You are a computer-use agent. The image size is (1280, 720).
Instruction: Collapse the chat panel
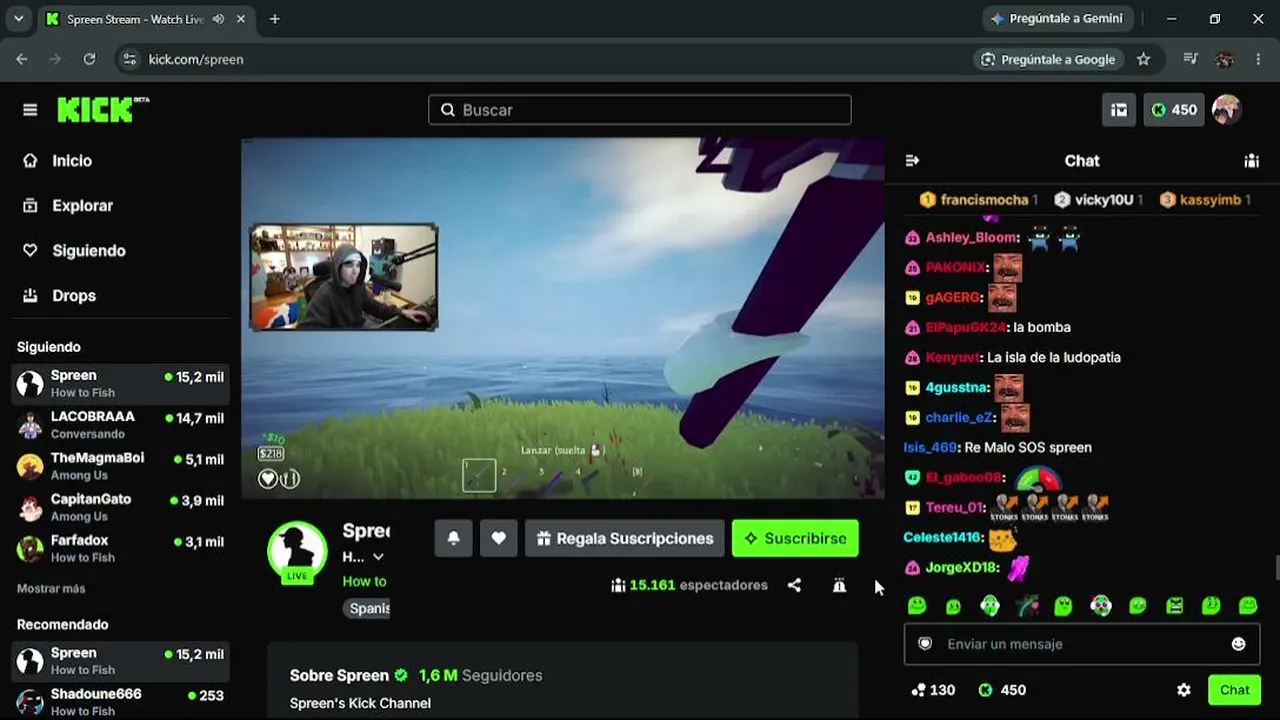pos(912,160)
